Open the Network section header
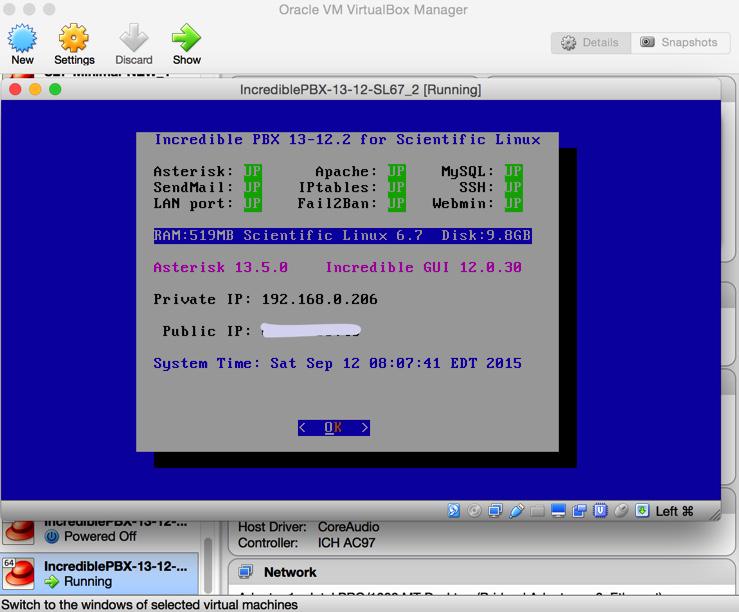This screenshot has width=739, height=612. coord(481,572)
